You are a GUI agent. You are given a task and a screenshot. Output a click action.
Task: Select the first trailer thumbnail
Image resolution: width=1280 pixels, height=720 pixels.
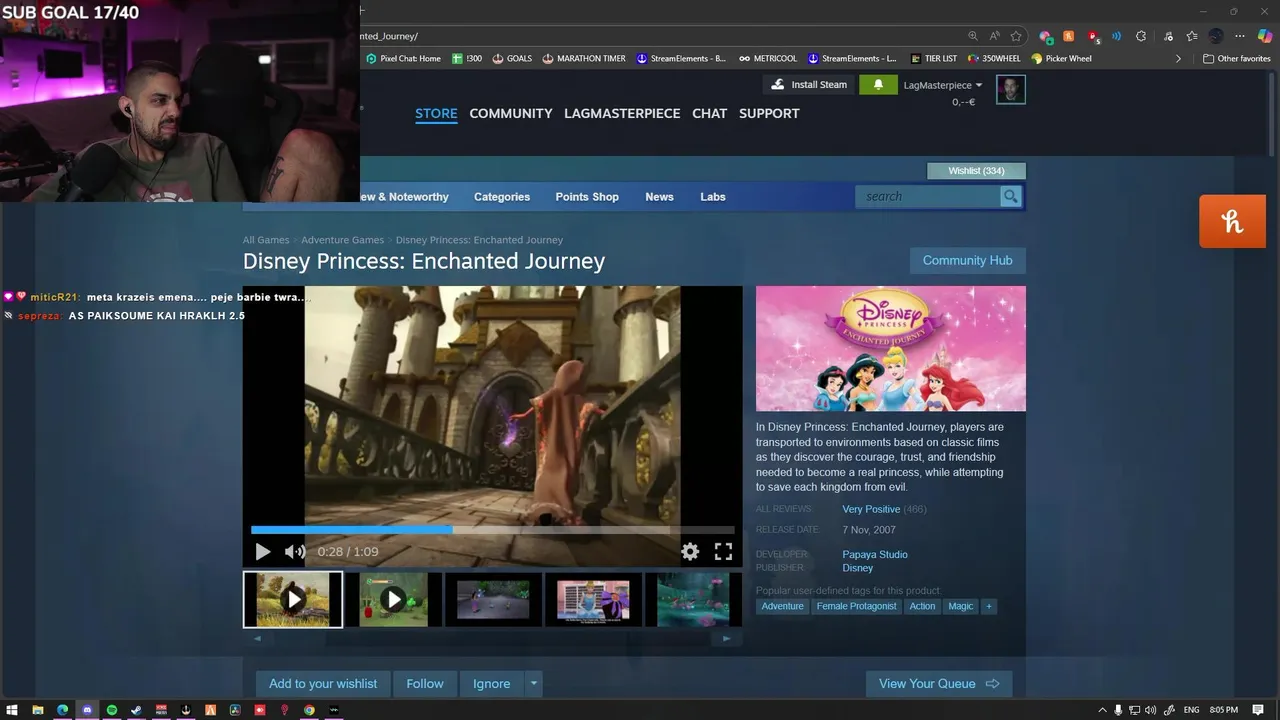[293, 599]
